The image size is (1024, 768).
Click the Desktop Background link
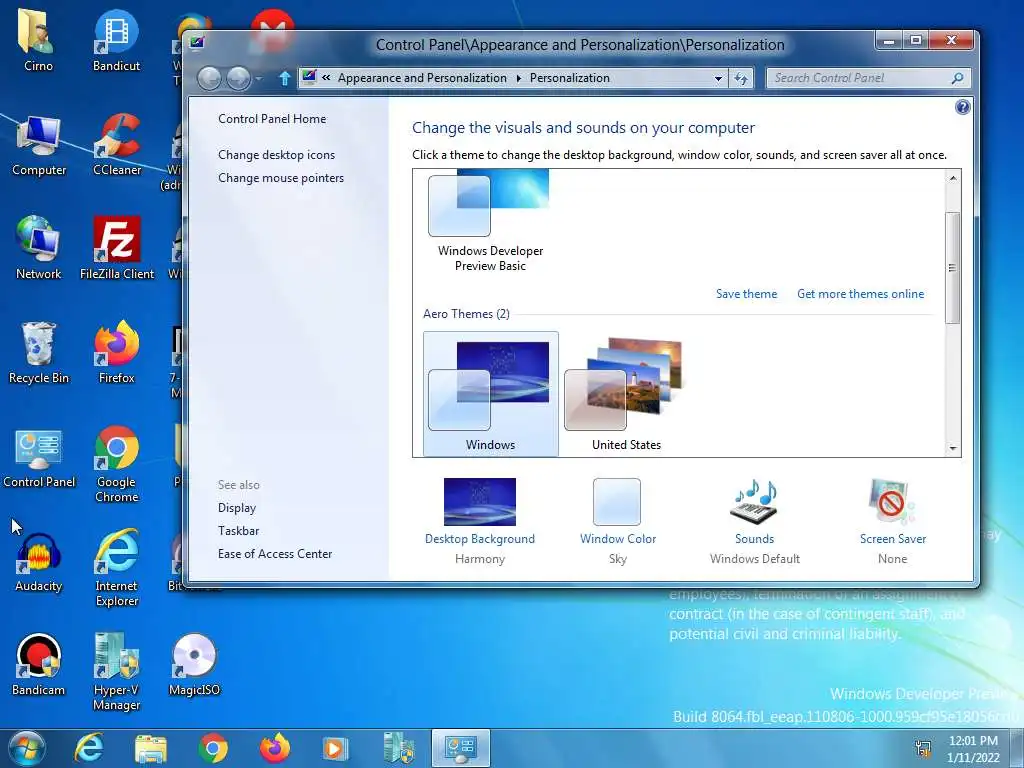coord(479,539)
